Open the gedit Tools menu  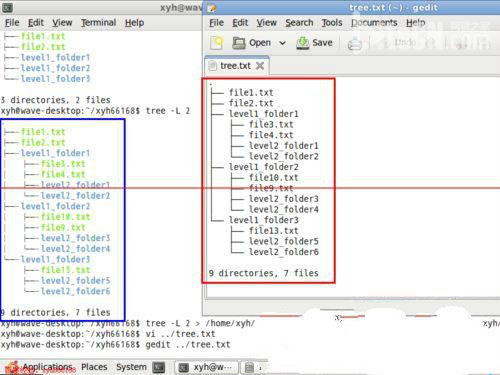(x=332, y=23)
